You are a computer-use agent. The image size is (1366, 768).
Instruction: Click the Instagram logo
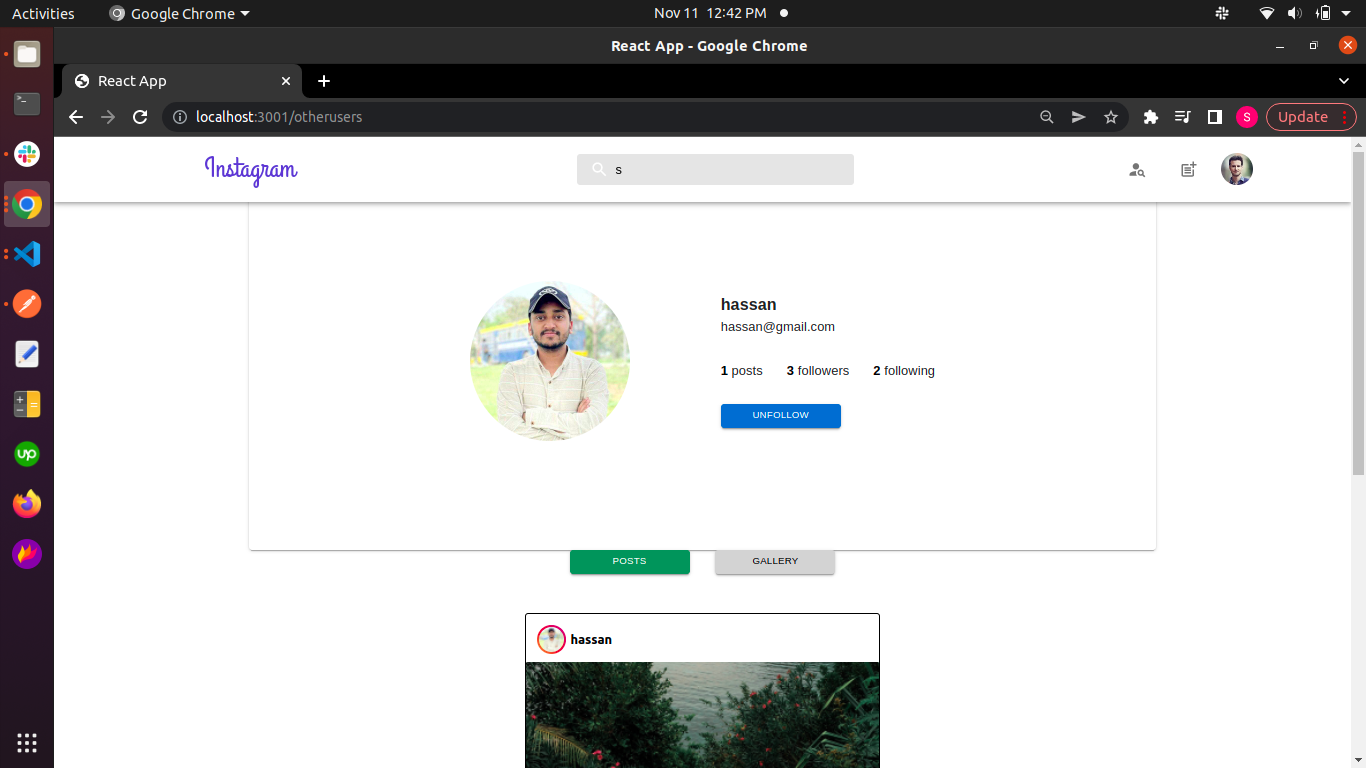click(250, 170)
